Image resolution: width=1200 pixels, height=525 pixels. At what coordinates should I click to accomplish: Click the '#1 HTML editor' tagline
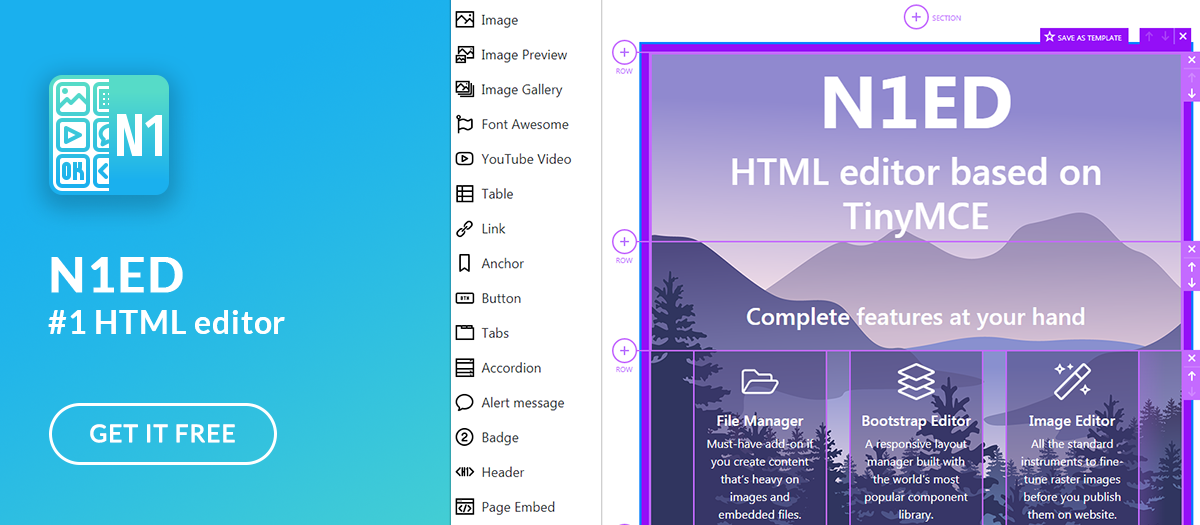167,323
